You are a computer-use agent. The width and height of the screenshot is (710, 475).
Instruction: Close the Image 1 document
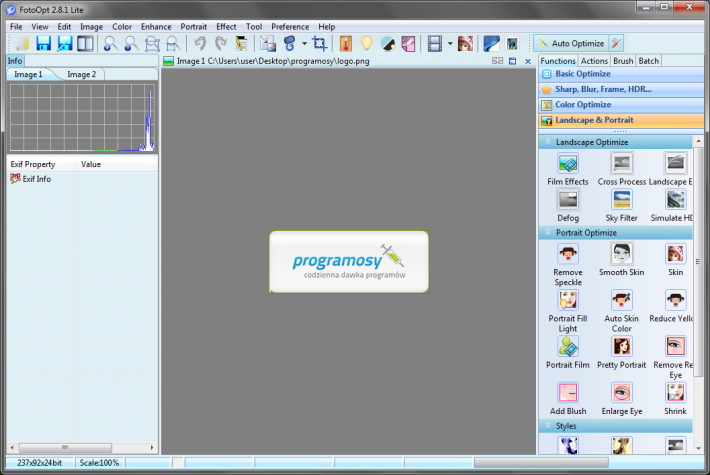click(x=528, y=61)
